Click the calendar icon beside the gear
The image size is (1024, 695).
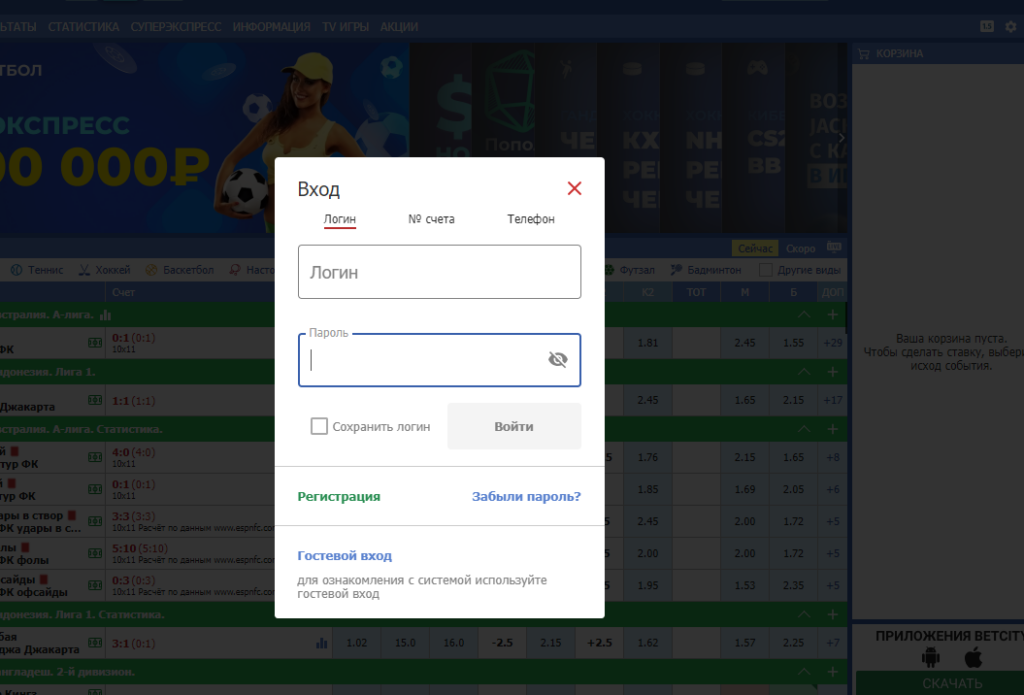(x=987, y=26)
